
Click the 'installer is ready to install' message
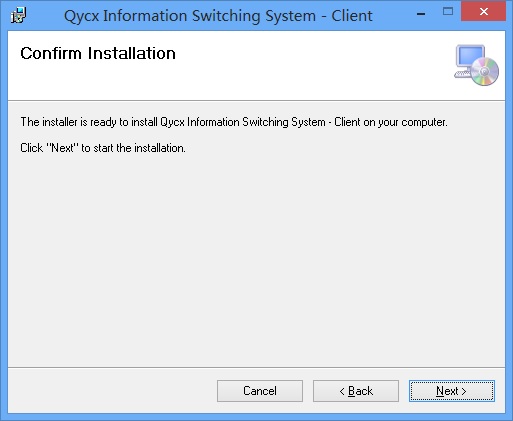coord(234,122)
